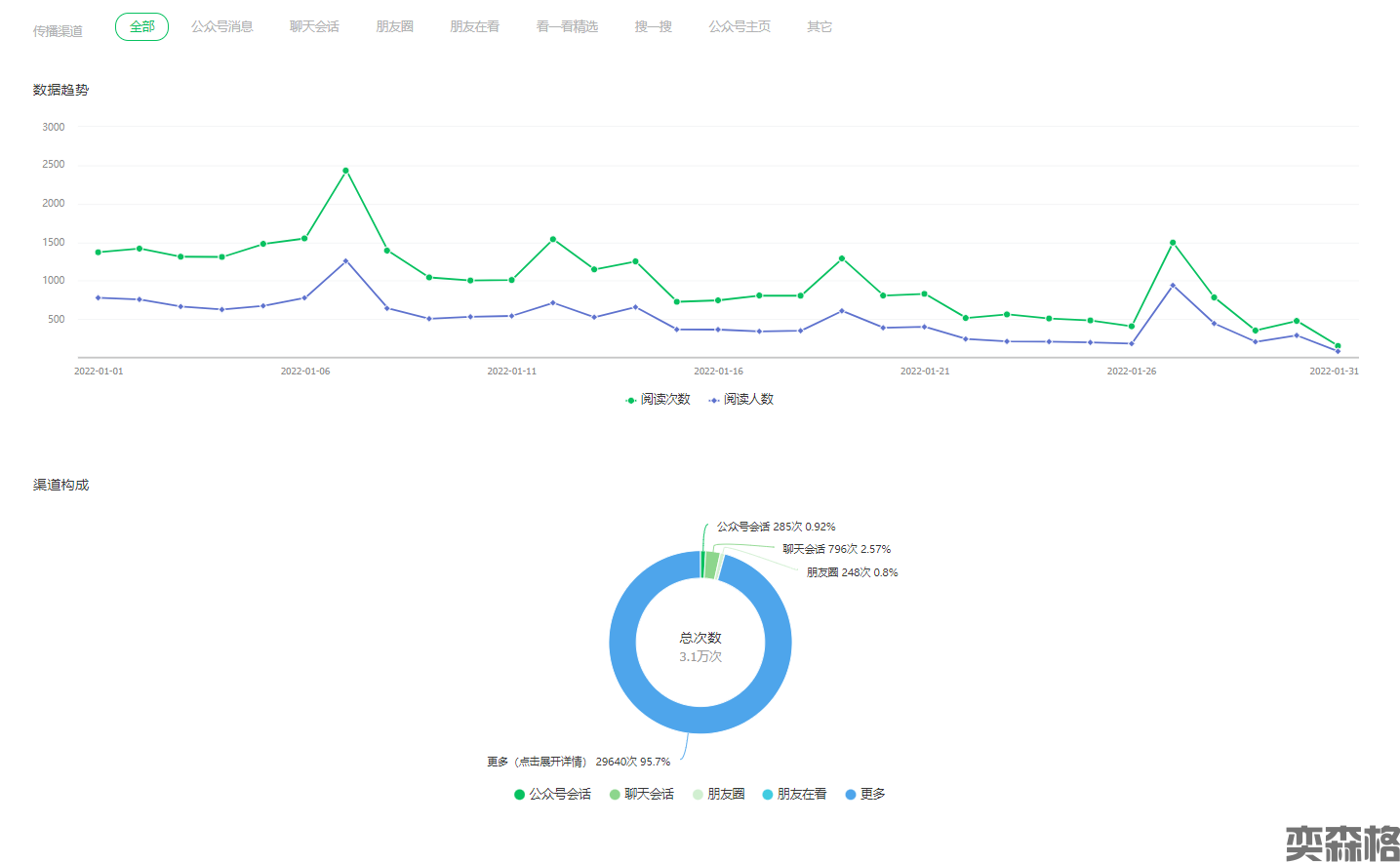Toggle 公众号会话 in the donut legend
Image resolution: width=1400 pixels, height=862 pixels.
coord(553,795)
